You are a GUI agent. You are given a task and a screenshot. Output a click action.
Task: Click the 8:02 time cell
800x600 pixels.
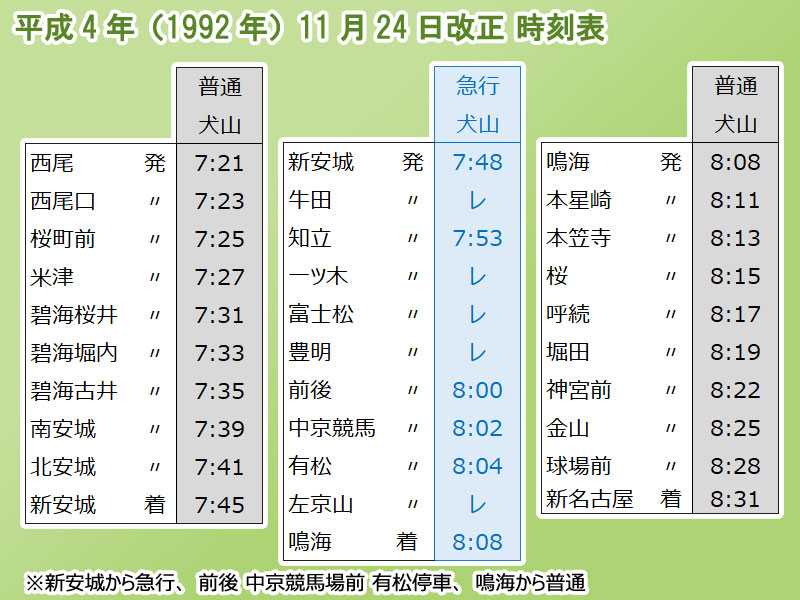point(478,428)
